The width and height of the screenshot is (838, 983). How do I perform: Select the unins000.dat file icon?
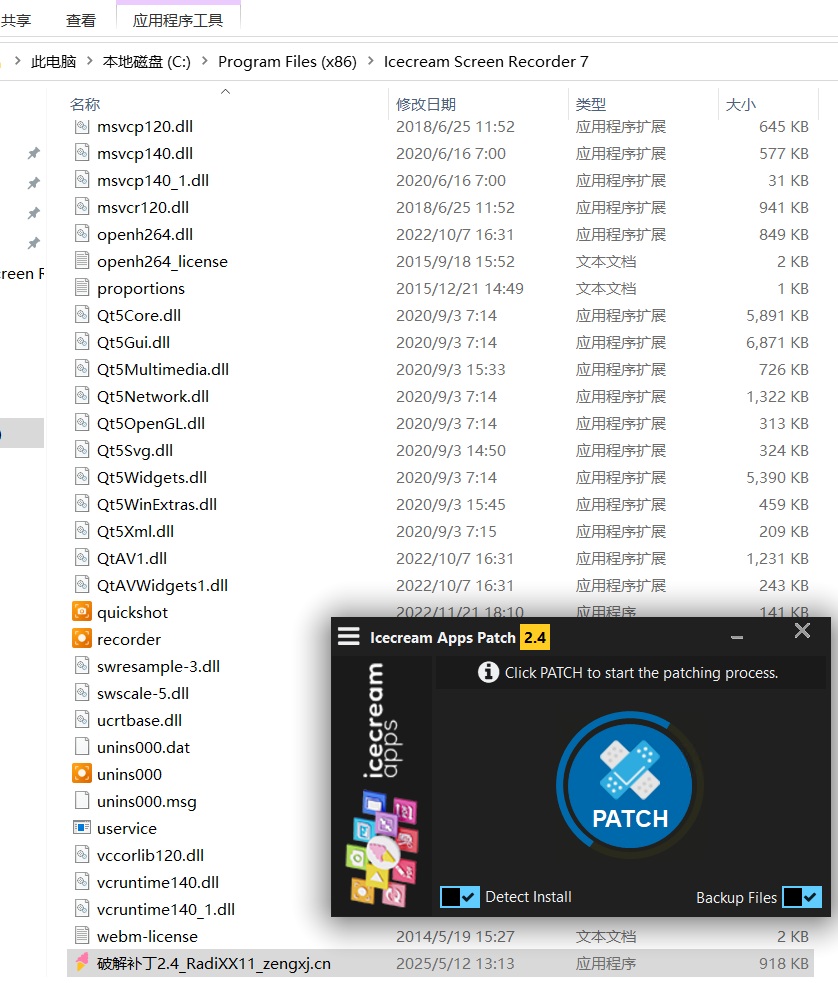click(81, 746)
